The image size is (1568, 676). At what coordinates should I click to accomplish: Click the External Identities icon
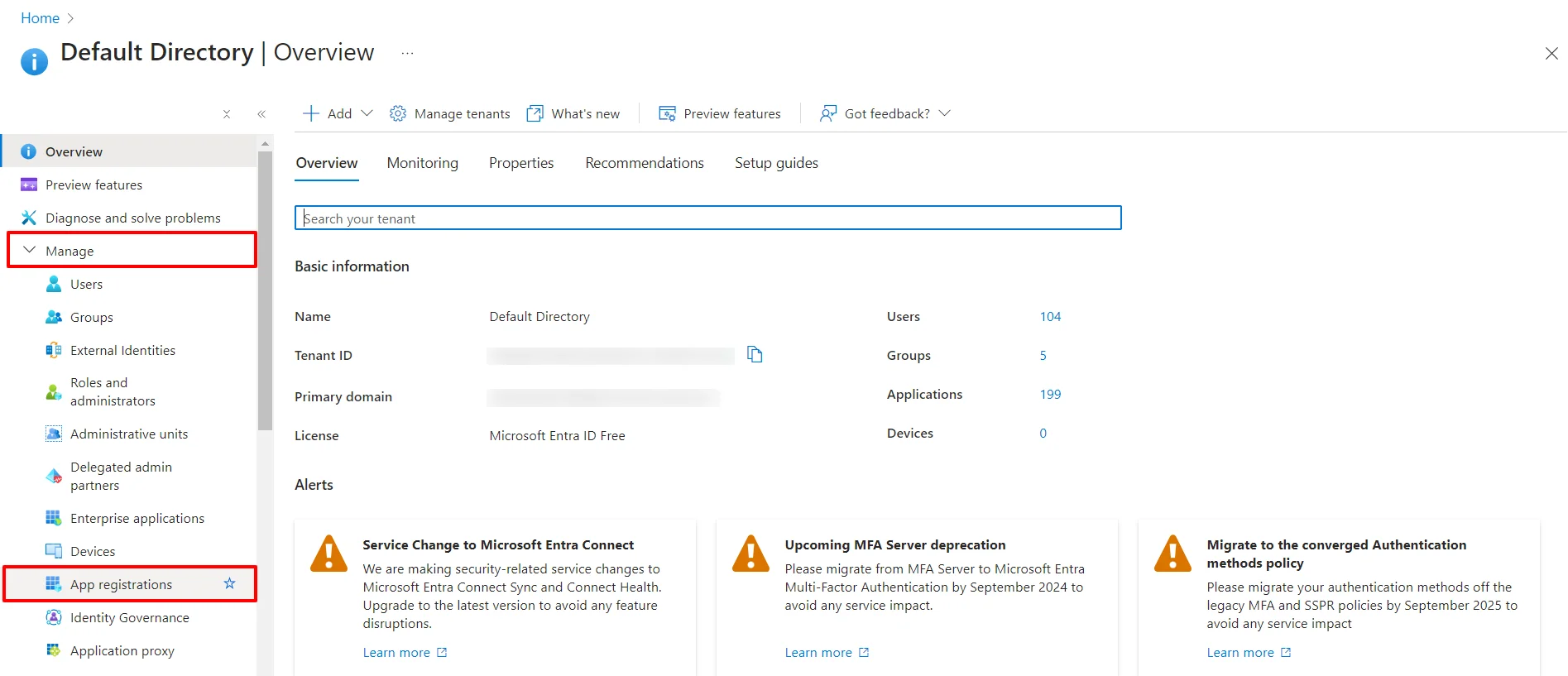click(x=54, y=350)
